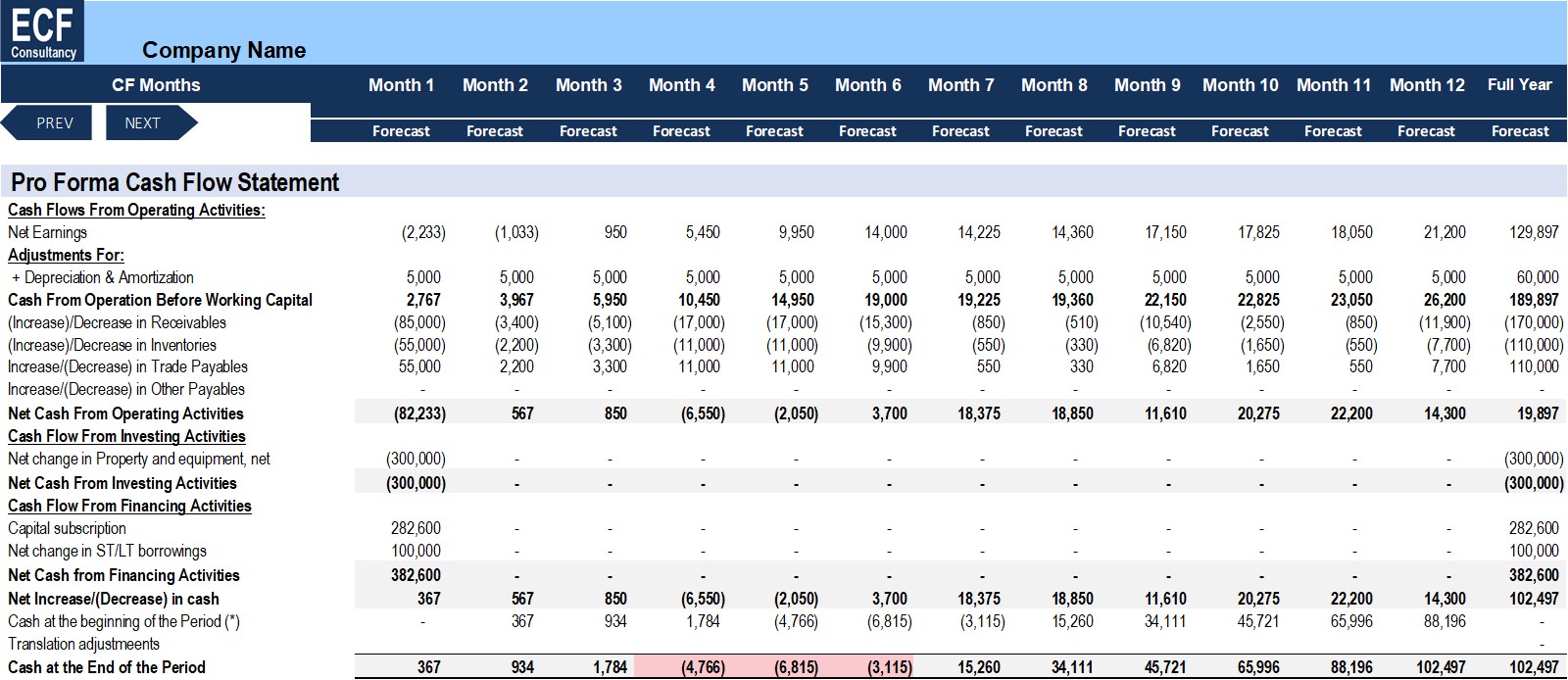
Task: Select Net Cash From Operating Activities label
Action: point(125,413)
